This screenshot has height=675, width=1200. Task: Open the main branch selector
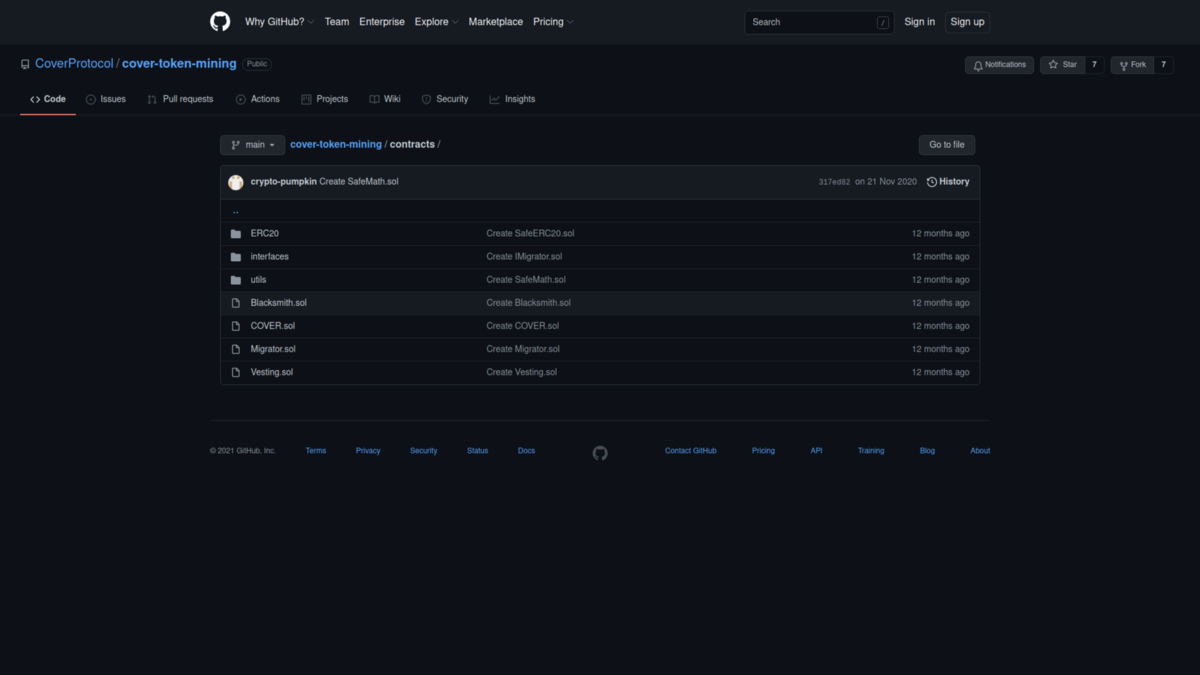[x=252, y=145]
